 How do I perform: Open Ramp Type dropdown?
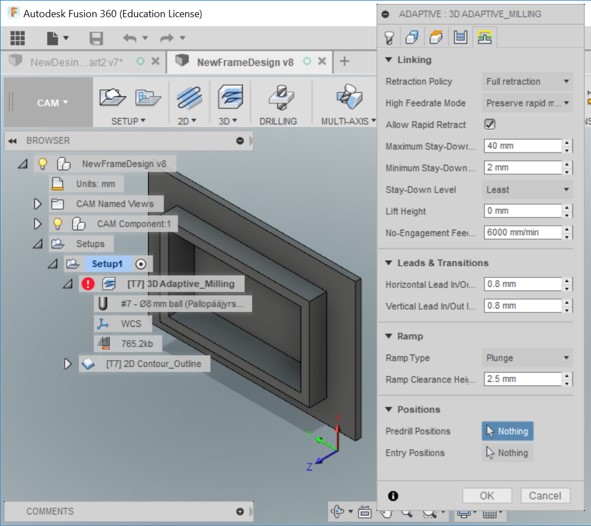point(527,358)
